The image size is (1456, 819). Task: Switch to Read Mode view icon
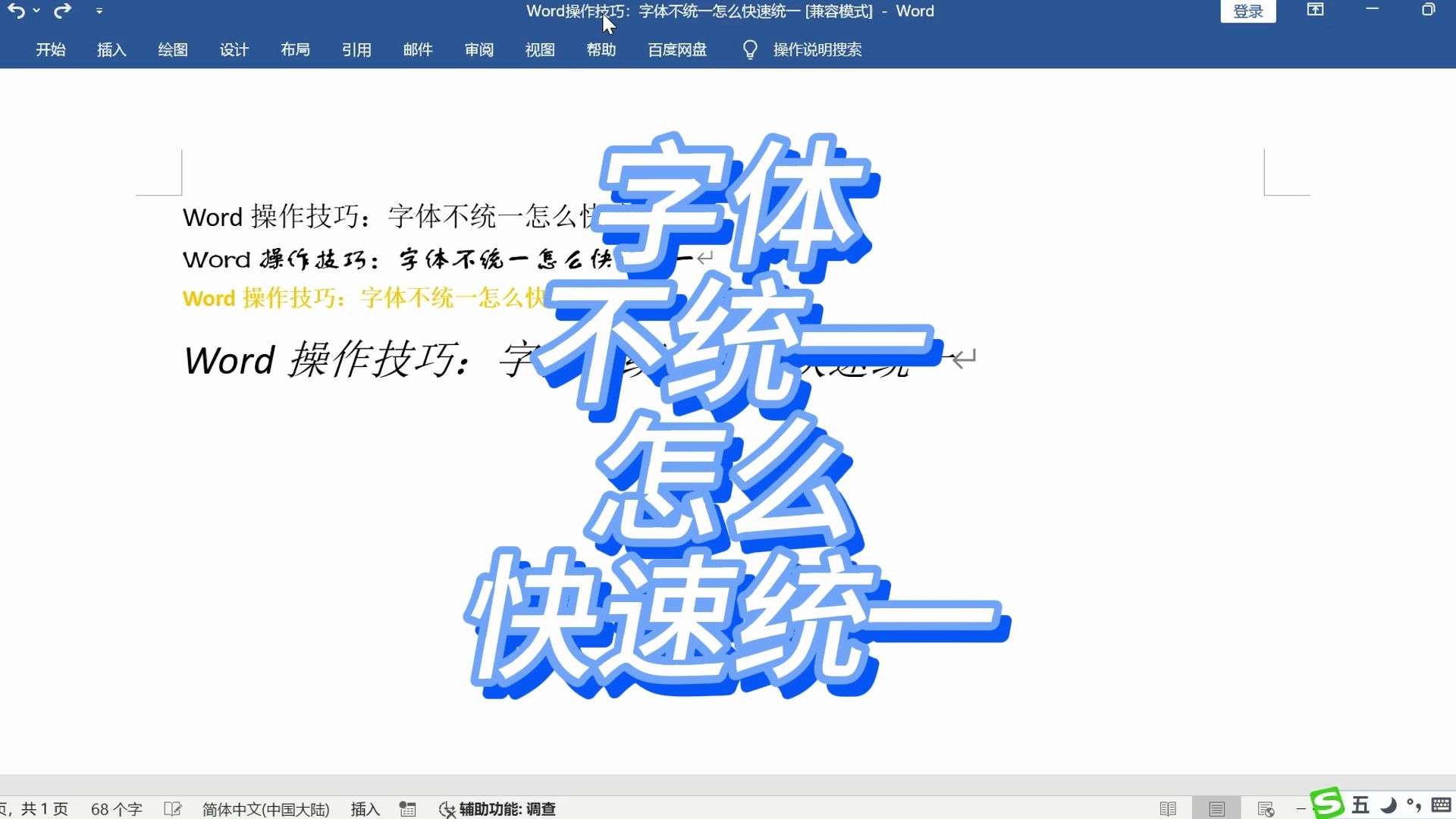[1168, 809]
